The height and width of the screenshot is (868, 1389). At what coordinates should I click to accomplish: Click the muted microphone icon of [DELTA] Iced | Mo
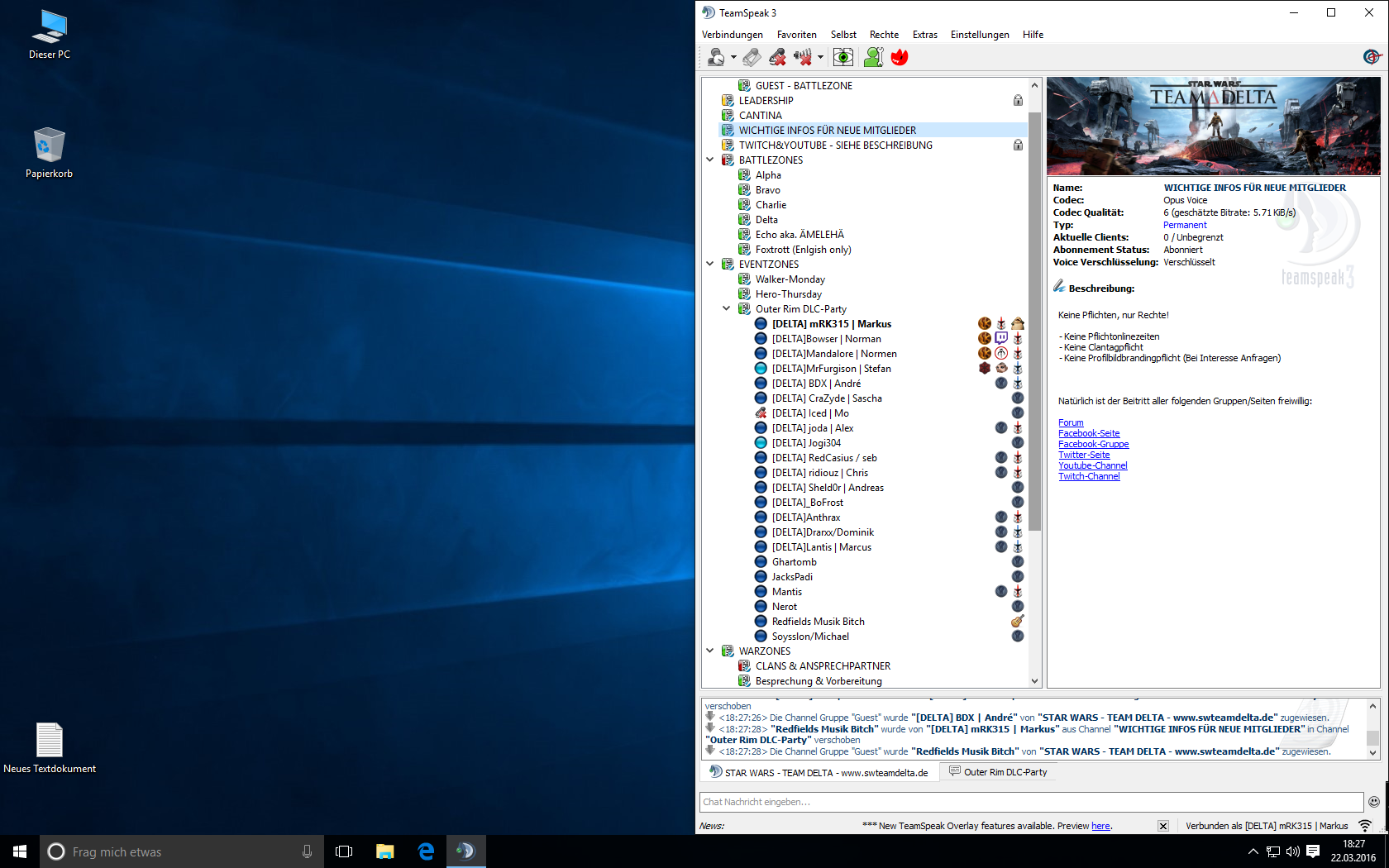click(761, 413)
